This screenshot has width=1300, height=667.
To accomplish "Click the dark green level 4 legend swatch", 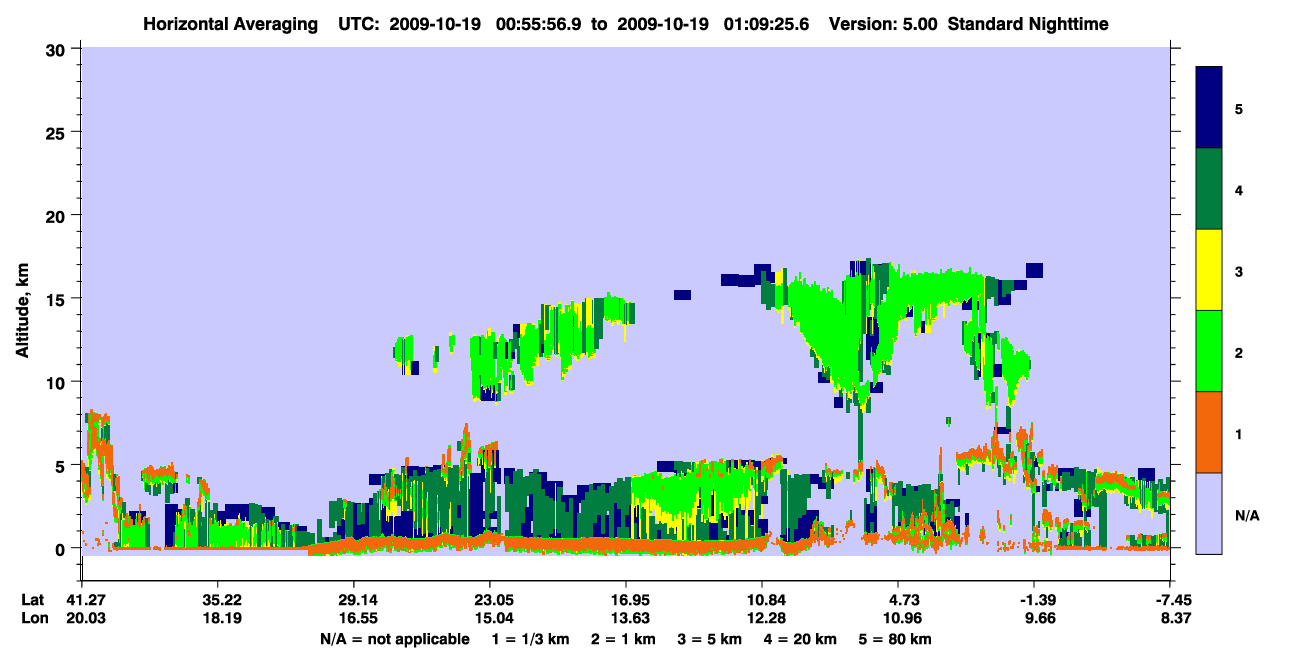I will click(x=1209, y=189).
